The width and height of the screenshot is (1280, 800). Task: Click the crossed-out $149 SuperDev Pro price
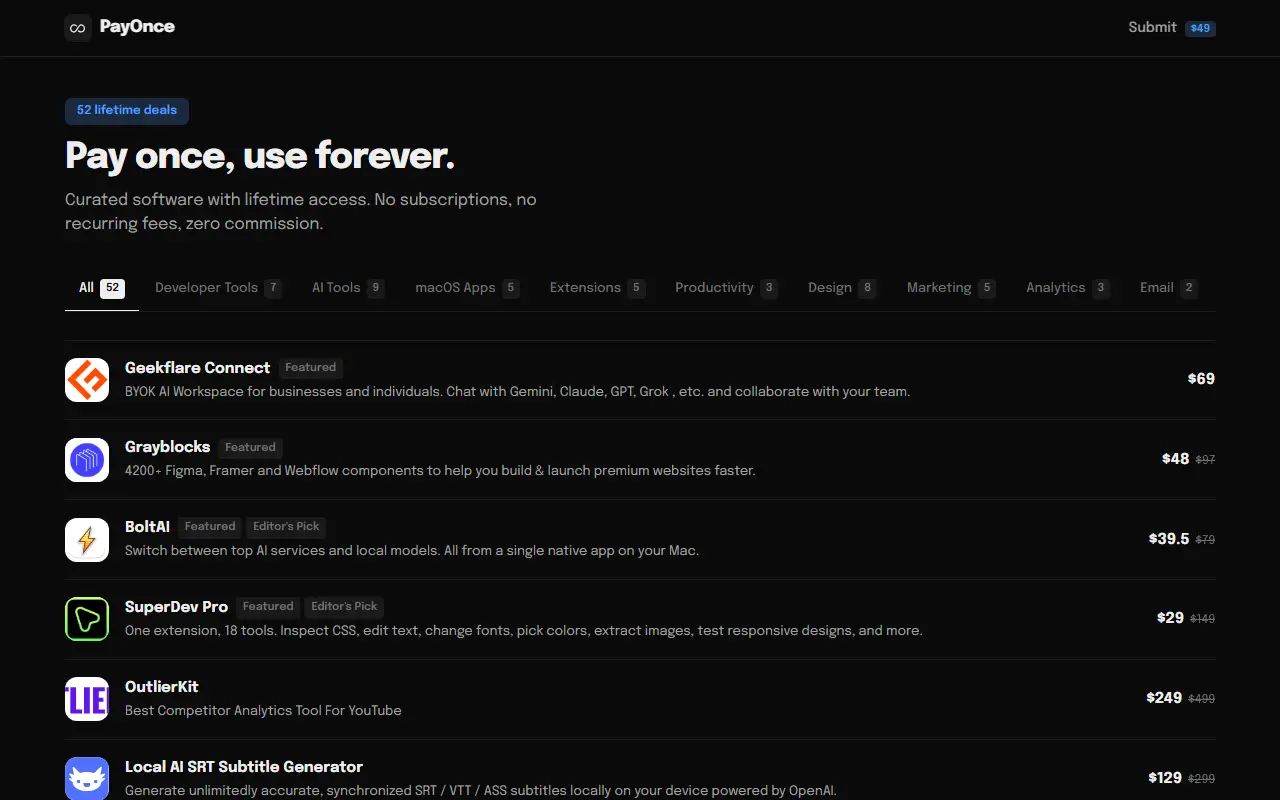[1203, 619]
